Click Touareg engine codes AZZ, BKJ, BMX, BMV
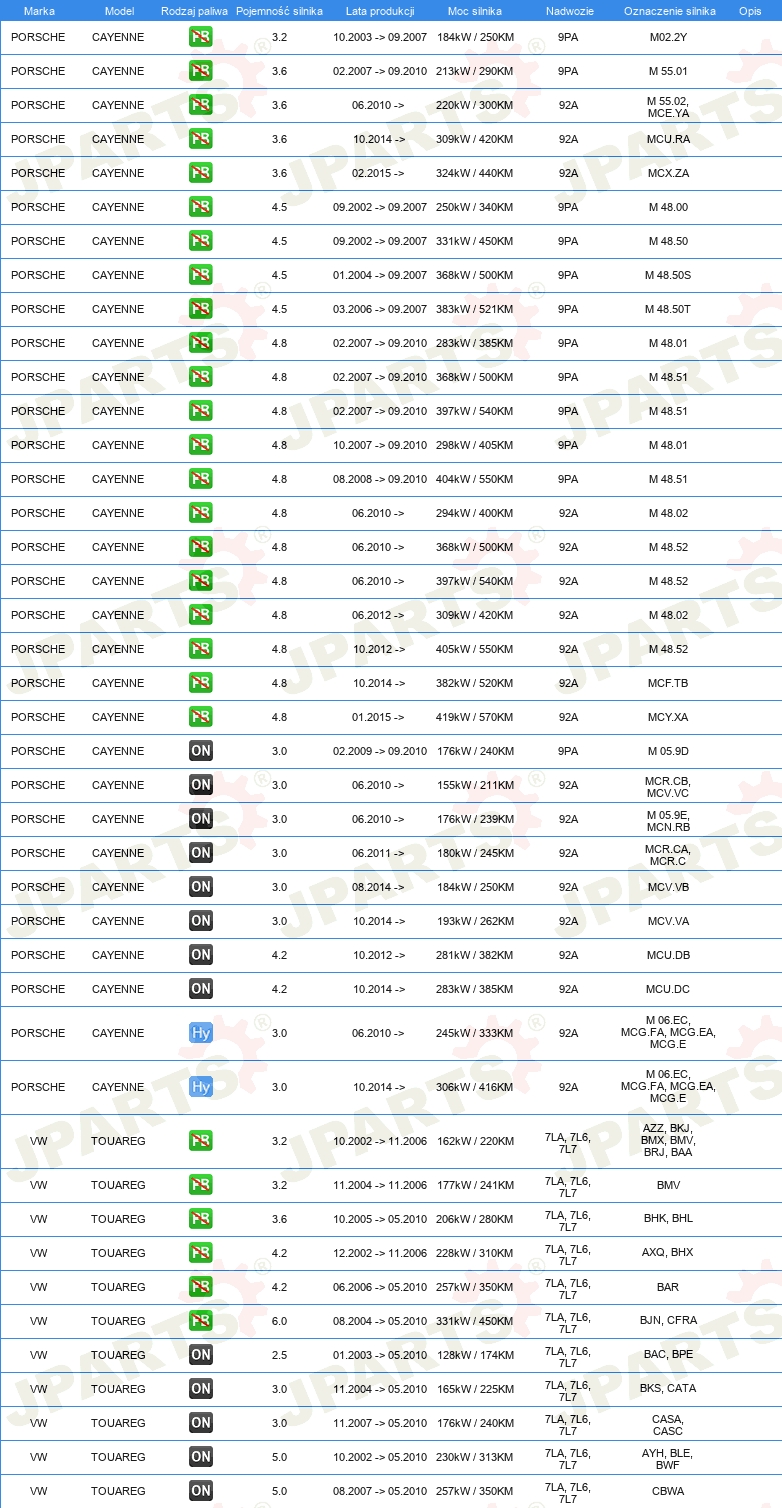This screenshot has width=782, height=1508. (x=668, y=1140)
